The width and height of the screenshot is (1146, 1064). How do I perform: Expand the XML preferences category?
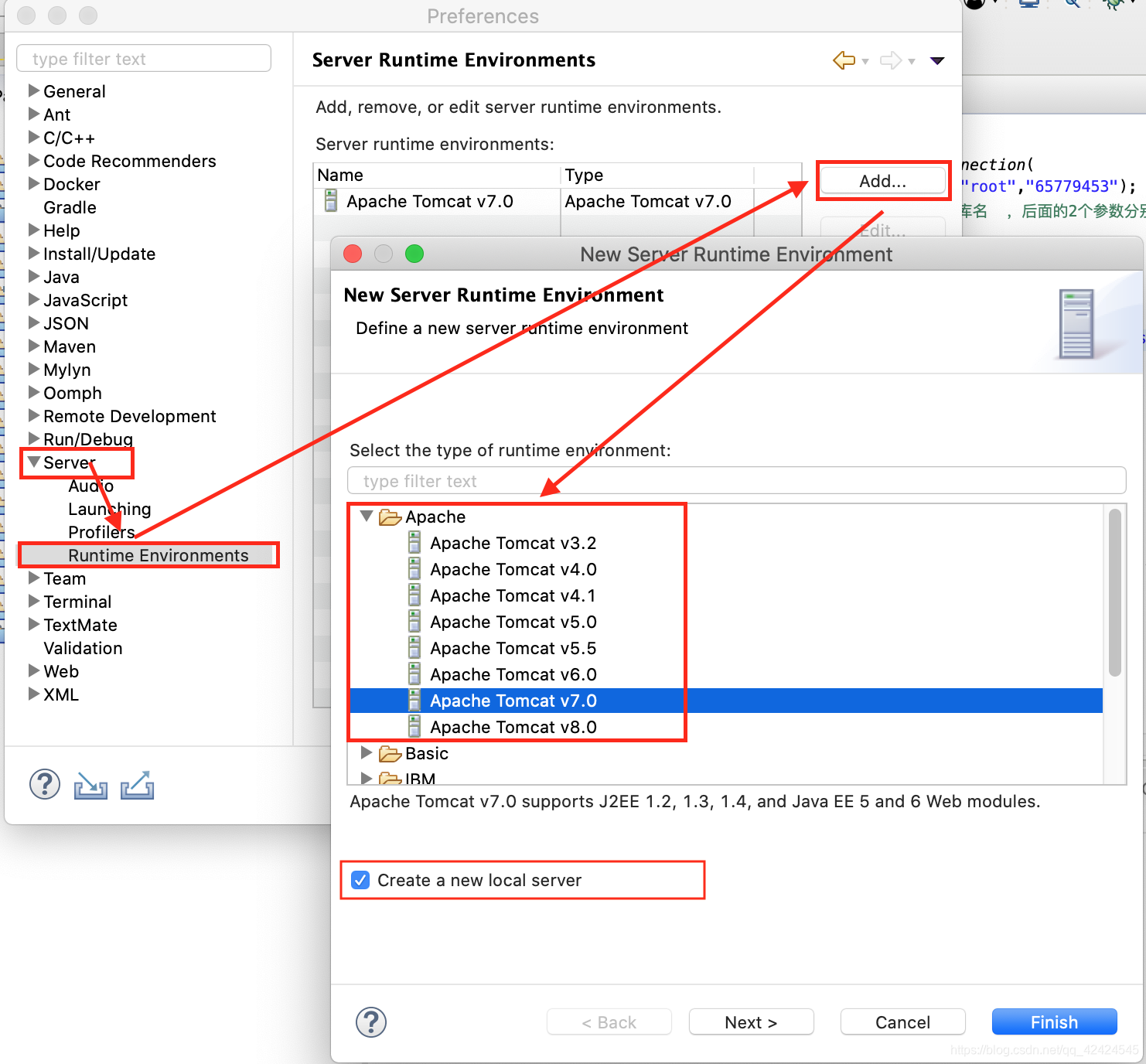click(x=34, y=694)
